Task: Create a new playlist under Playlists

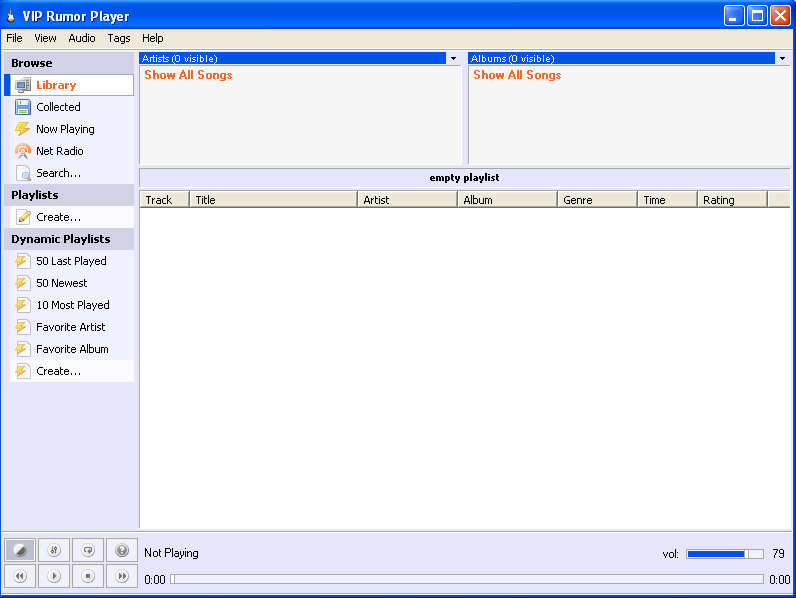Action: tap(58, 217)
